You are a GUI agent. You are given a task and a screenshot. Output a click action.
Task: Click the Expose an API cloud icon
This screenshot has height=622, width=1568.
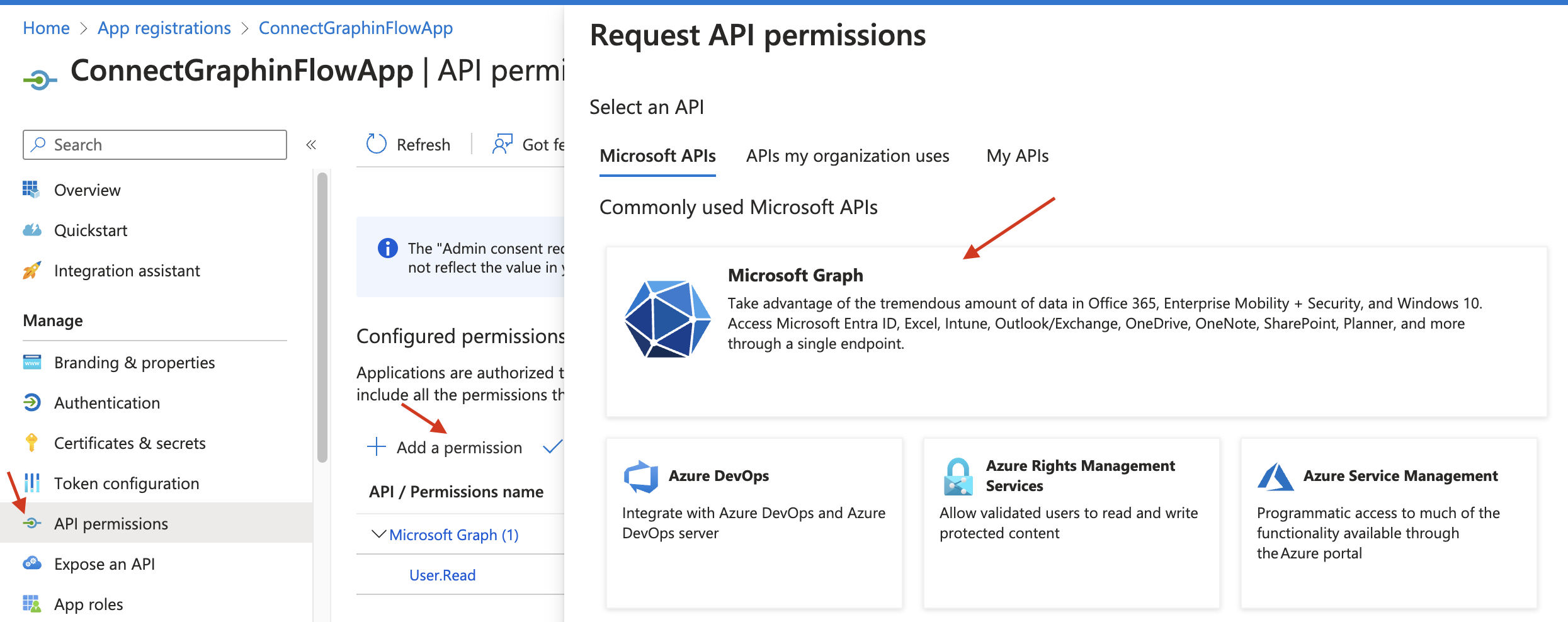tap(31, 563)
